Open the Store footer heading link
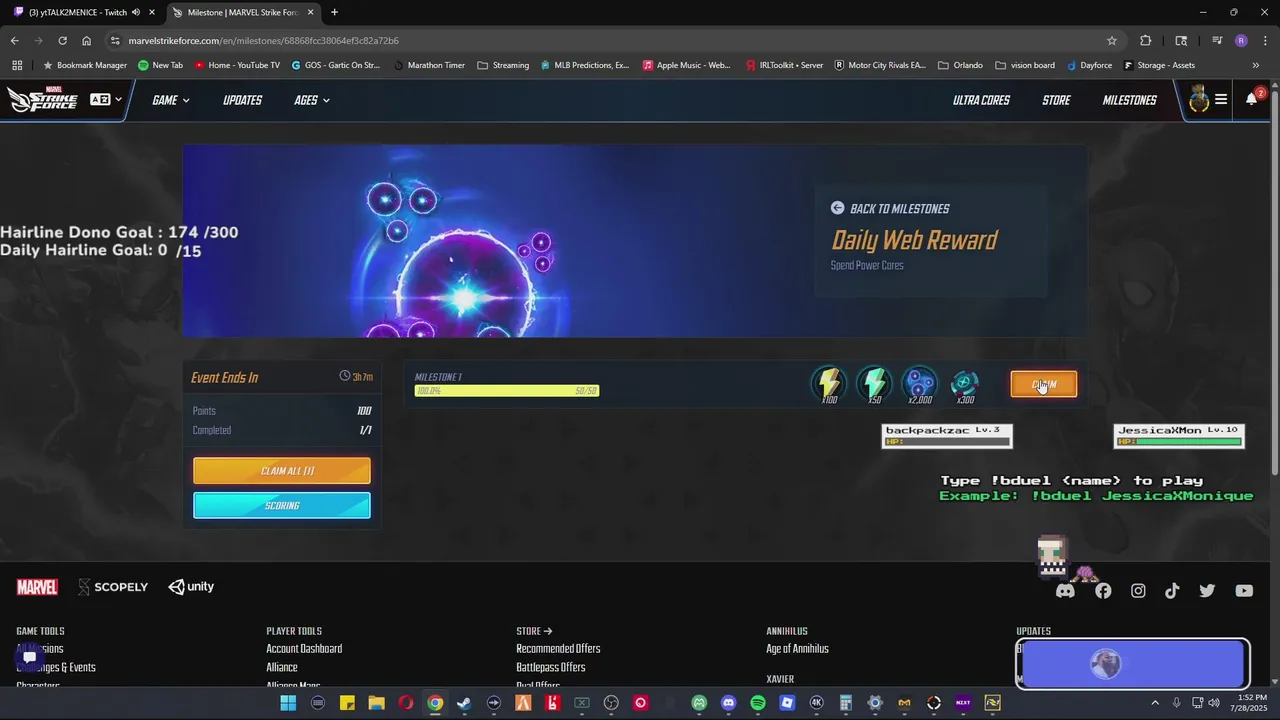Image resolution: width=1280 pixels, height=720 pixels. click(534, 631)
